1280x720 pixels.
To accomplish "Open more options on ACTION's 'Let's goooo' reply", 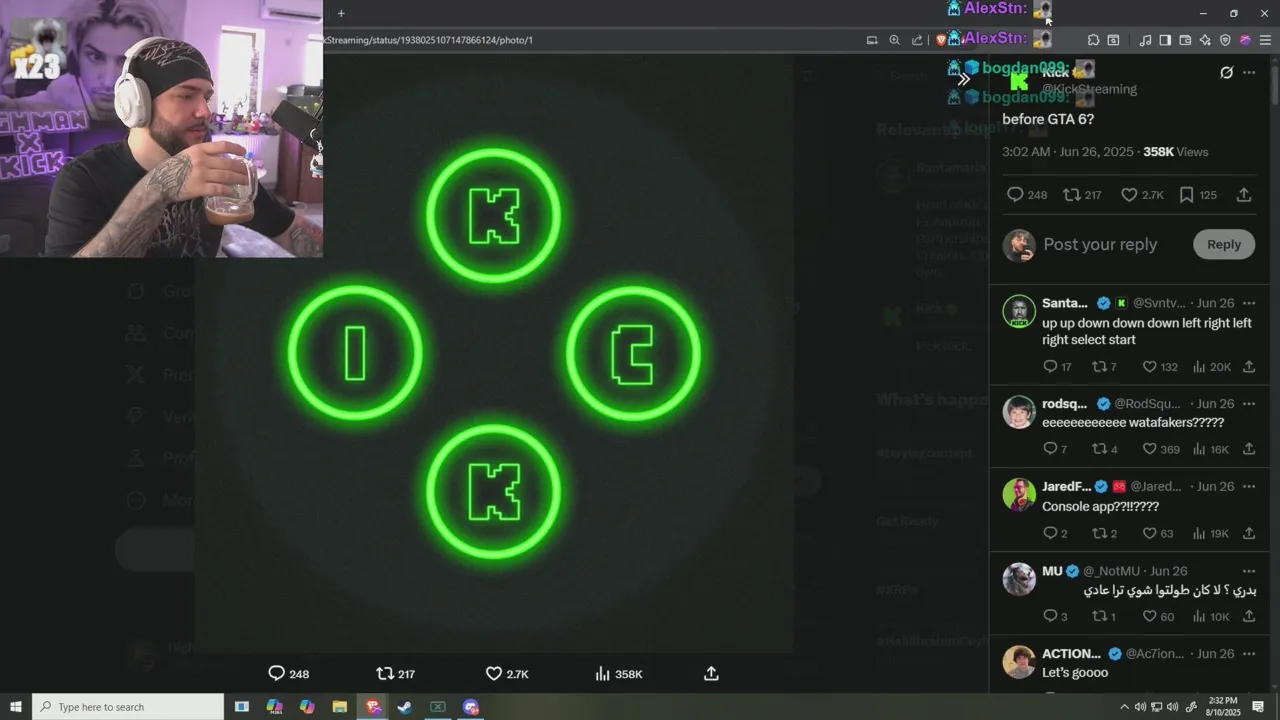I will (x=1249, y=653).
